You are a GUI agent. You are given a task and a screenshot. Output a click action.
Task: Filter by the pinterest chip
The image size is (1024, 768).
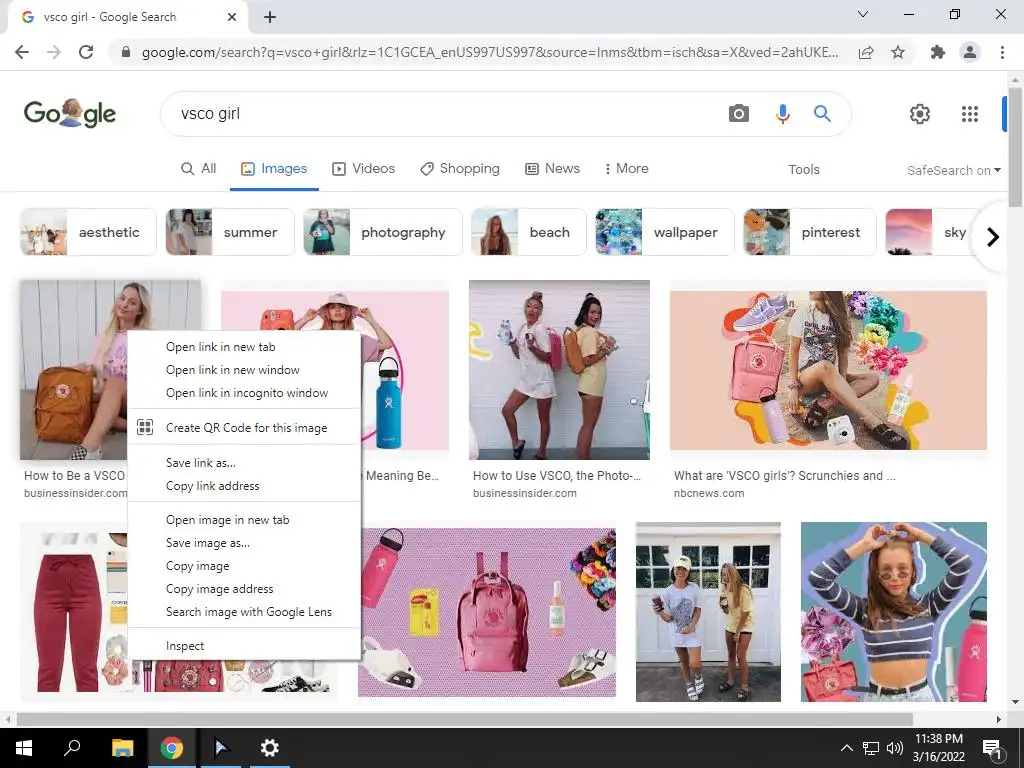click(810, 232)
